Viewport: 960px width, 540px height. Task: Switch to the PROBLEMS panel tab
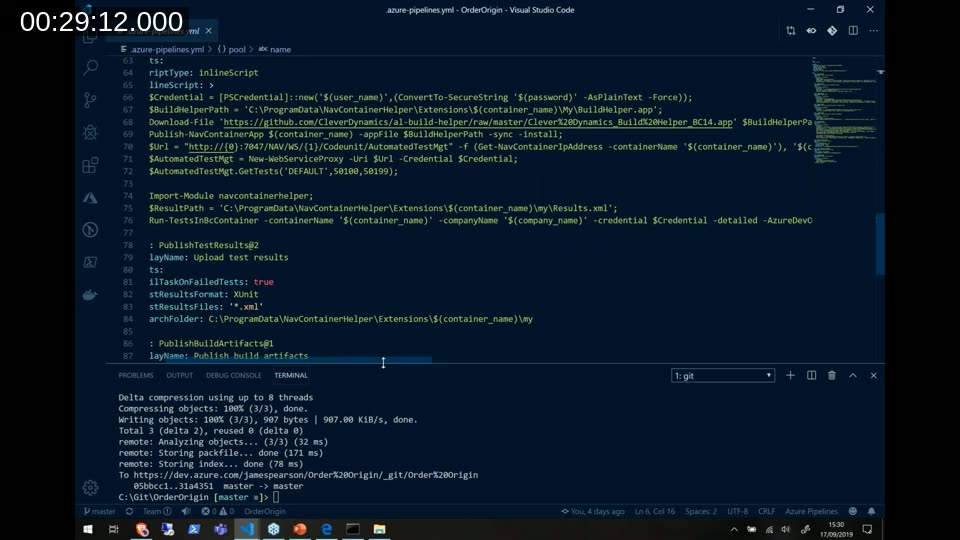(136, 375)
